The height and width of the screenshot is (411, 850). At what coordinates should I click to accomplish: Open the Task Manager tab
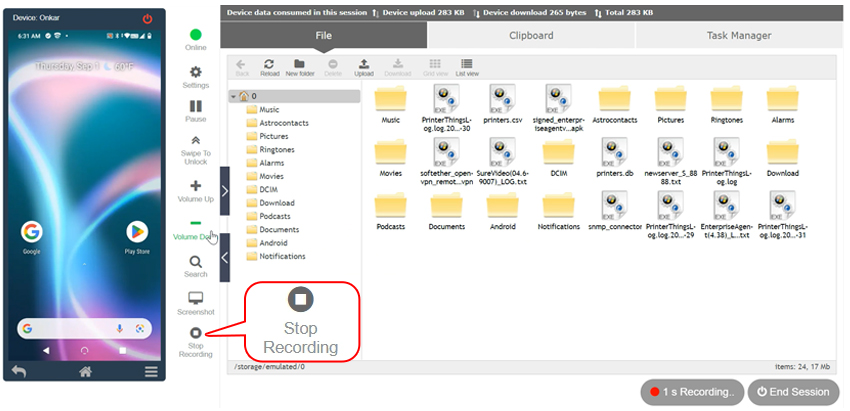pyautogui.click(x=739, y=36)
